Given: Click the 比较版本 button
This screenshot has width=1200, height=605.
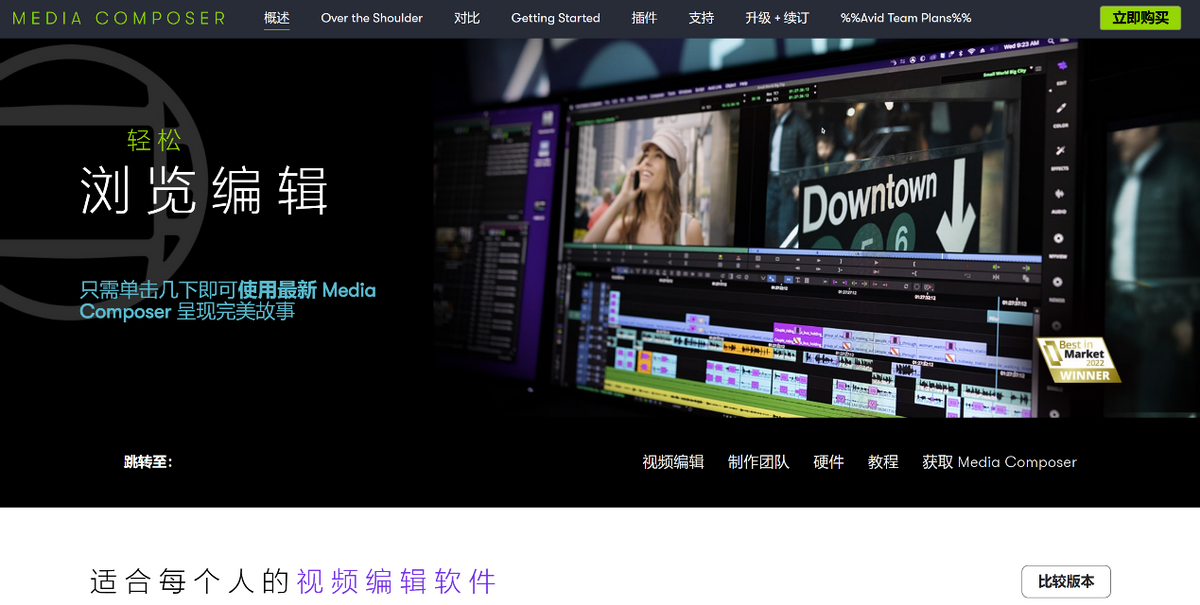Looking at the screenshot, I should tap(1066, 581).
